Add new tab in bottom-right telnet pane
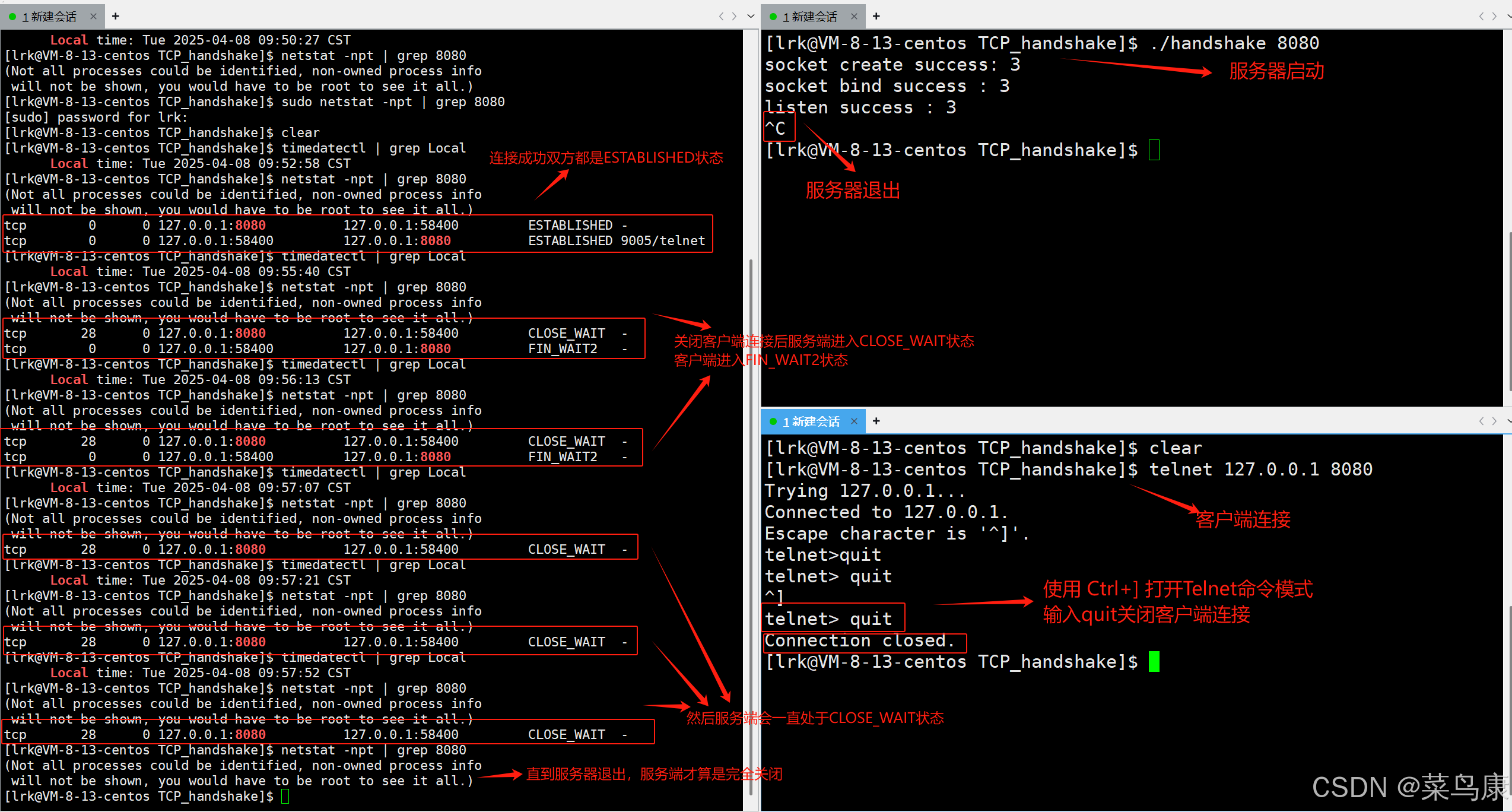Screen dimensions: 1512x812 pos(876,421)
